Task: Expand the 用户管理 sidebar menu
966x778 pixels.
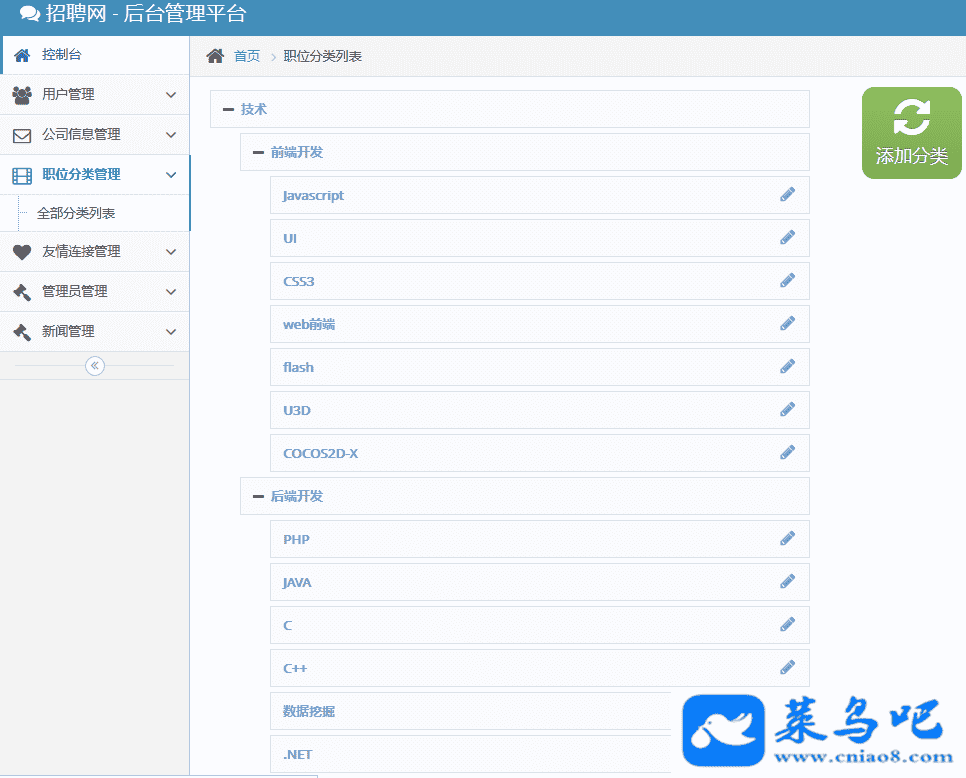Action: pyautogui.click(x=94, y=94)
